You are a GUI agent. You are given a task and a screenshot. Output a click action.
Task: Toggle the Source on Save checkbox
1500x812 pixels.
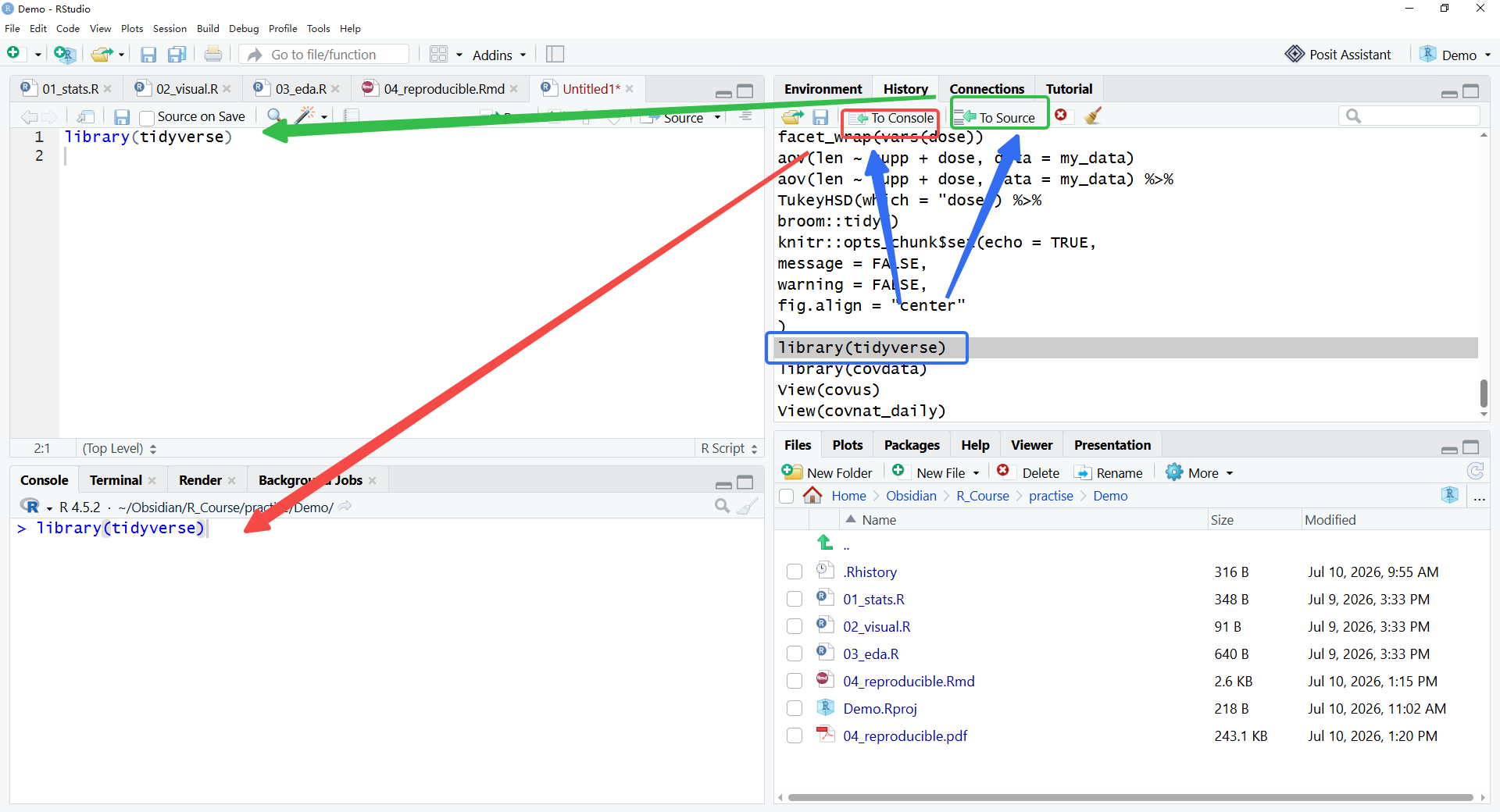coord(146,118)
